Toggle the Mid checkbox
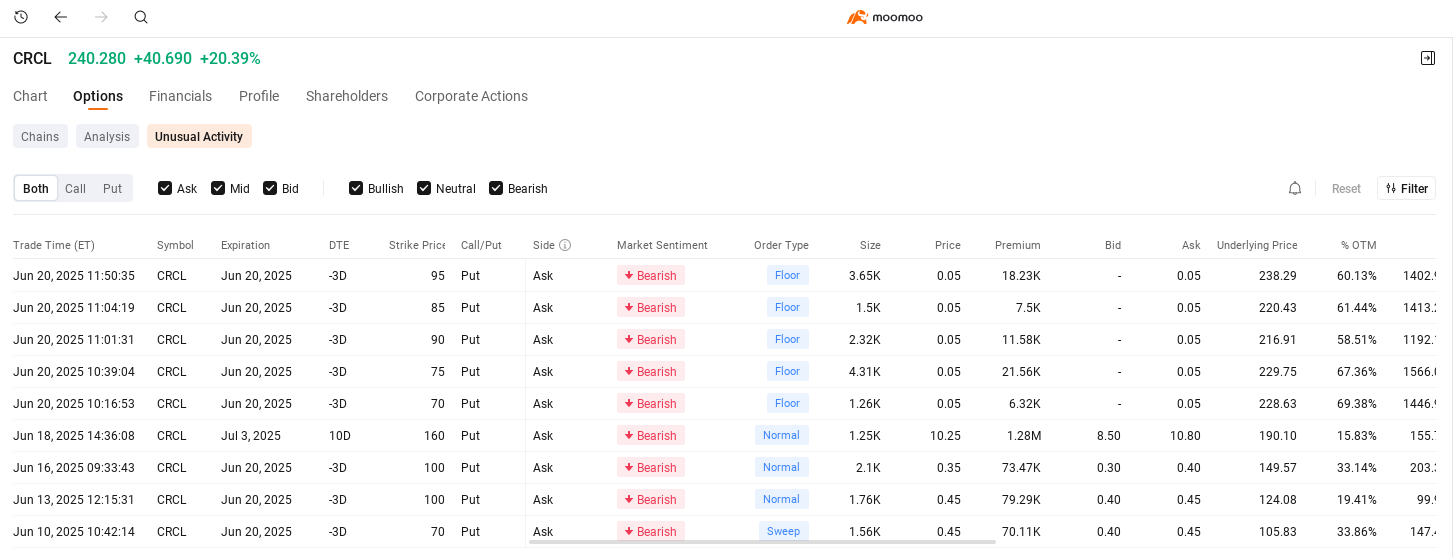 click(218, 188)
